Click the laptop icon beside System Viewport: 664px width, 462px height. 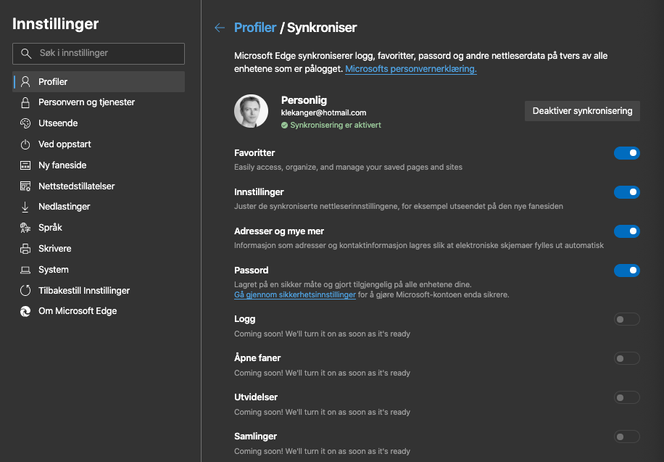(25, 270)
